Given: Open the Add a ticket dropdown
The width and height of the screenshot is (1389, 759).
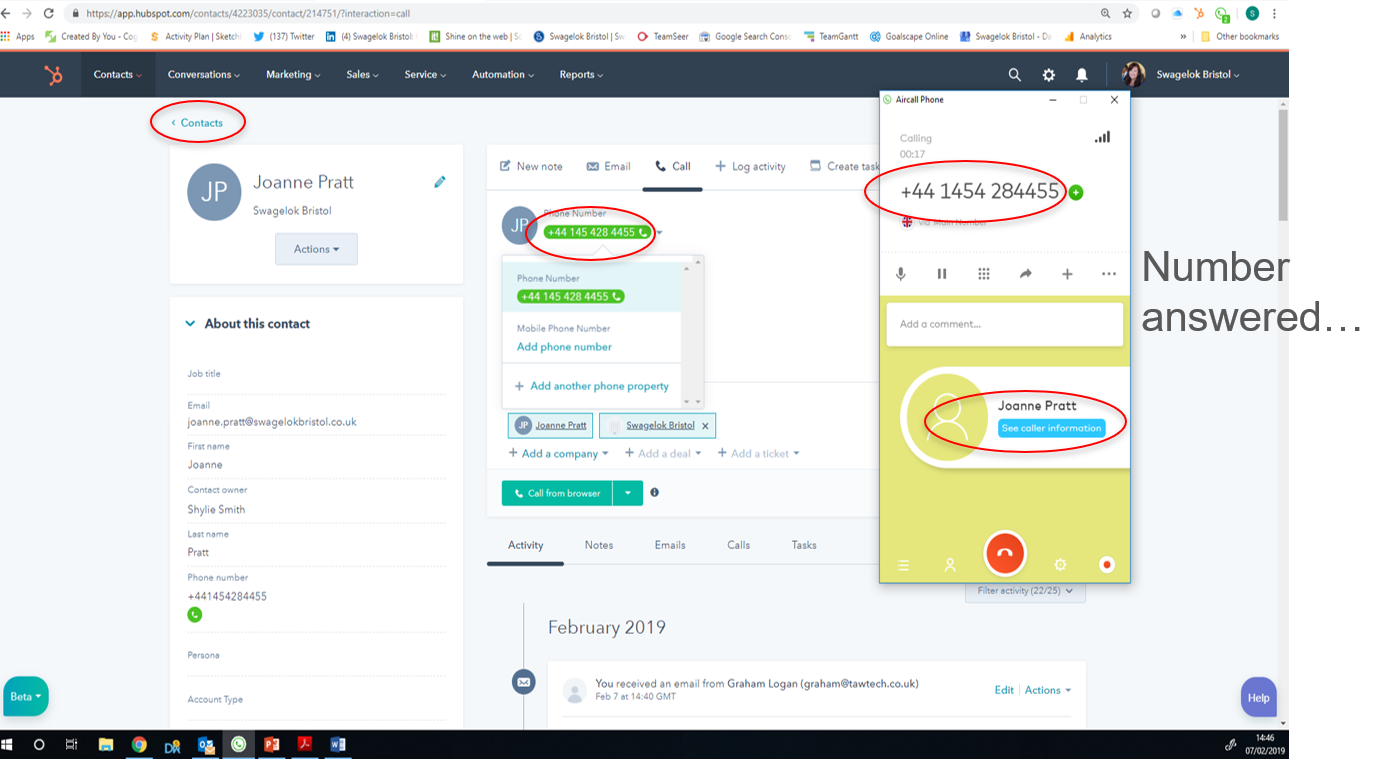Looking at the screenshot, I should point(759,454).
